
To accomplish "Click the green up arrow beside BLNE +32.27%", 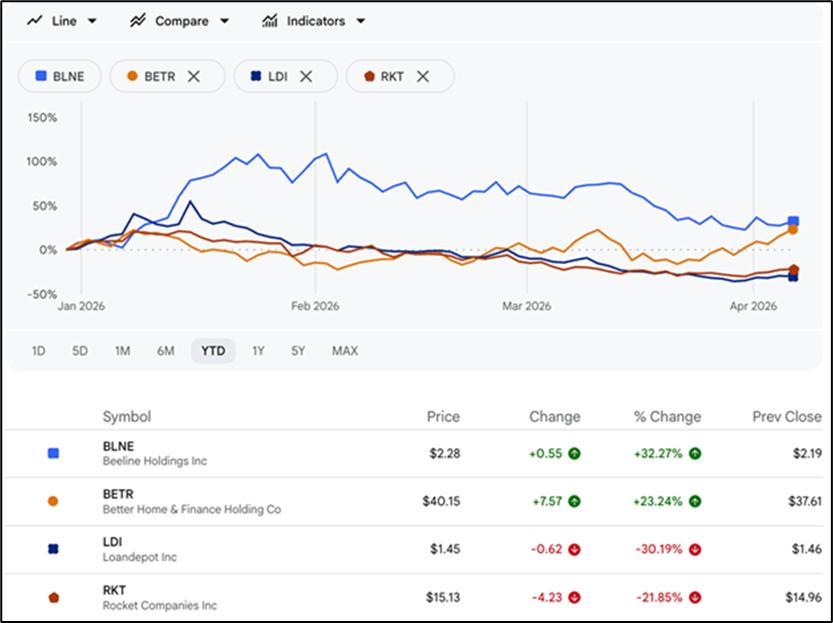I will tap(695, 453).
